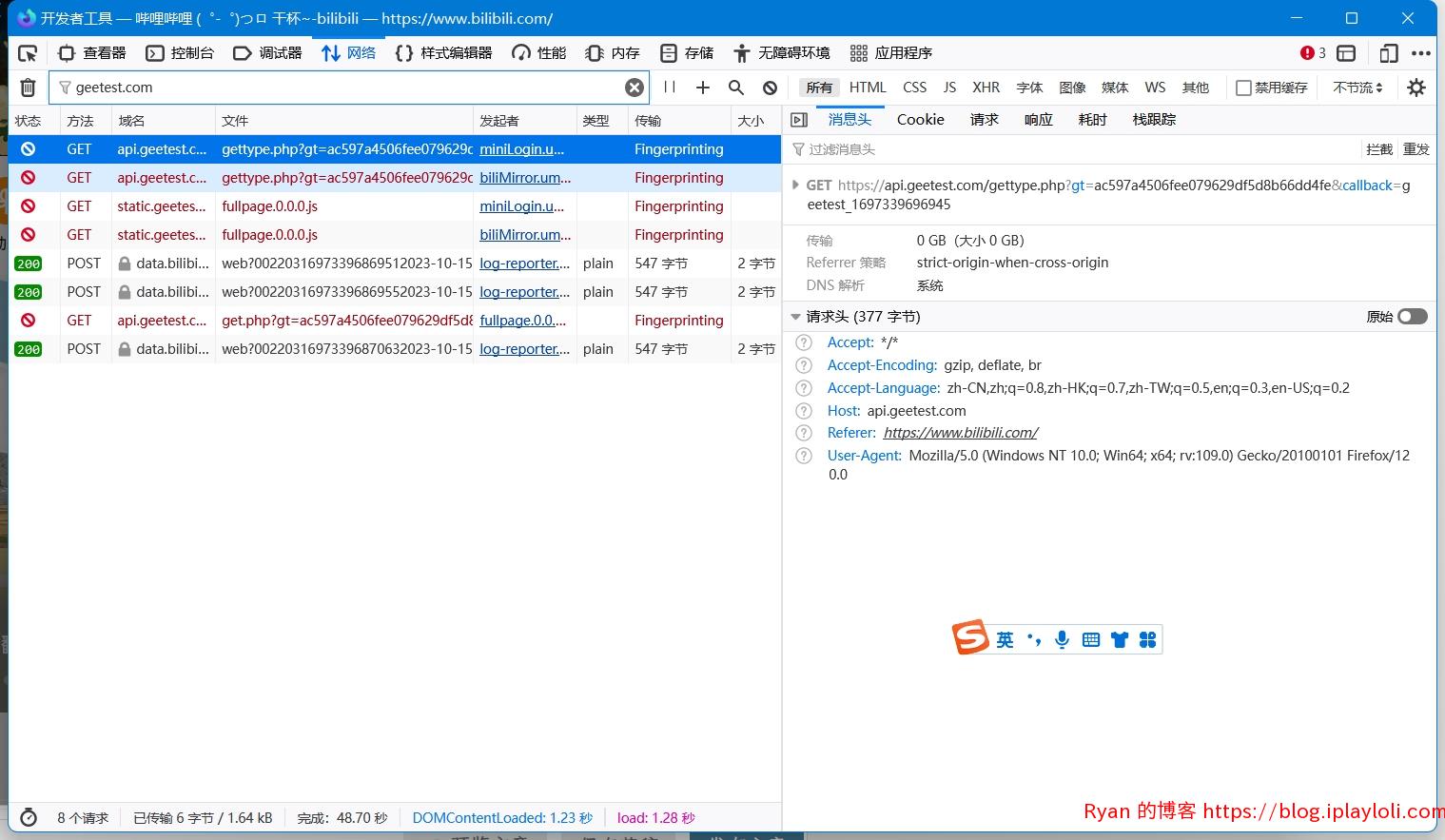Filter by 图像 images
The height and width of the screenshot is (840, 1445).
point(1072,88)
